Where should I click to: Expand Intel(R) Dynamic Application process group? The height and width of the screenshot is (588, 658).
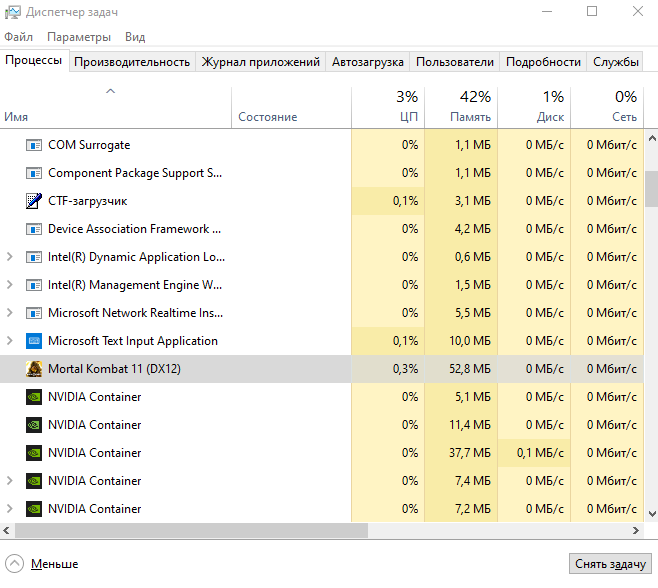click(10, 257)
